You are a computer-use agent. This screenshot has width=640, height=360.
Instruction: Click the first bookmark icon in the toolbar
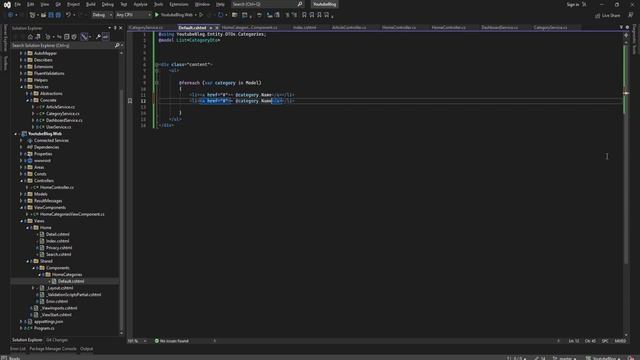[x=304, y=15]
